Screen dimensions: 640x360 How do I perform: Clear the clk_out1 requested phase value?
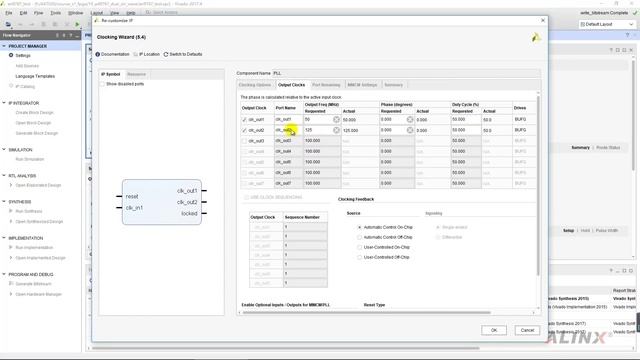pos(410,120)
